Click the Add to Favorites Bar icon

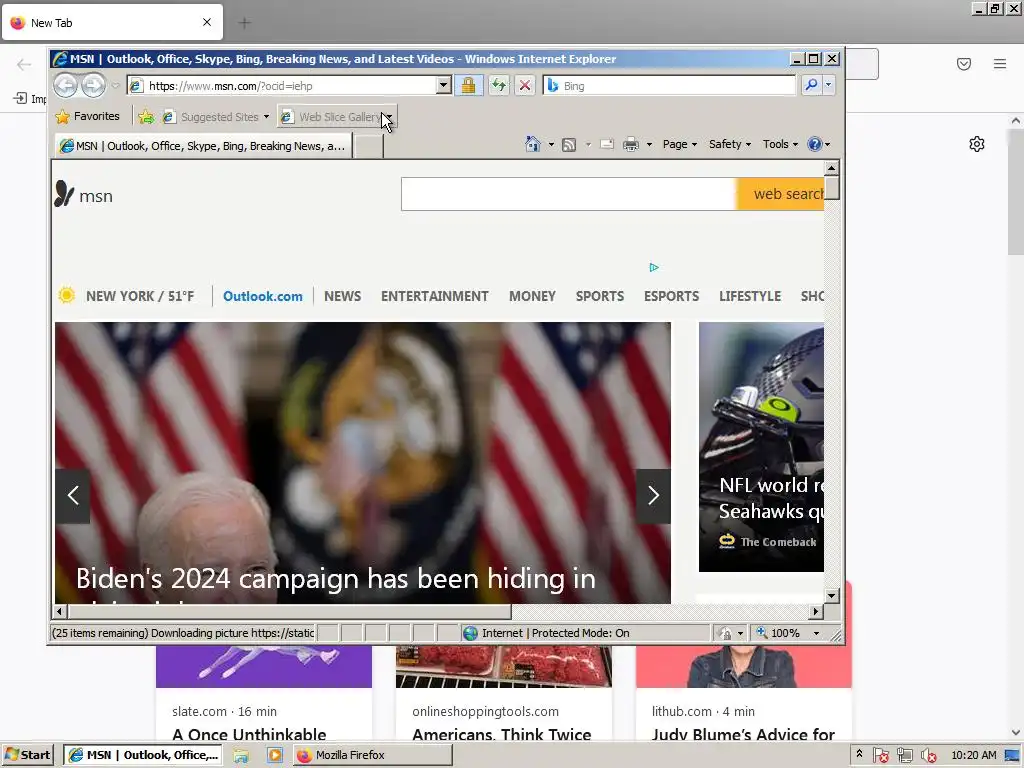click(146, 117)
